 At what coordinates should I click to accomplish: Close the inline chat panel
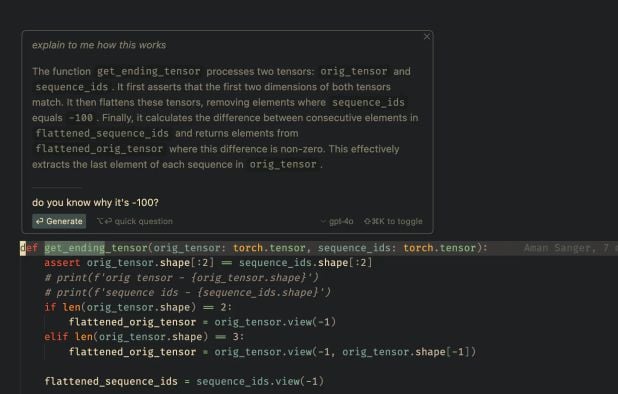427,37
